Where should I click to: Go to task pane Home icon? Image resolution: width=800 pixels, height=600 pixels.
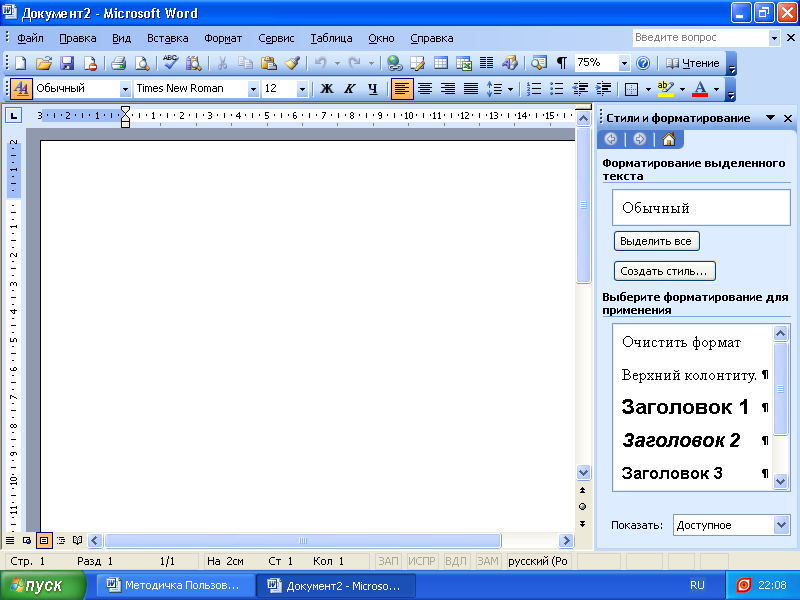pyautogui.click(x=669, y=139)
